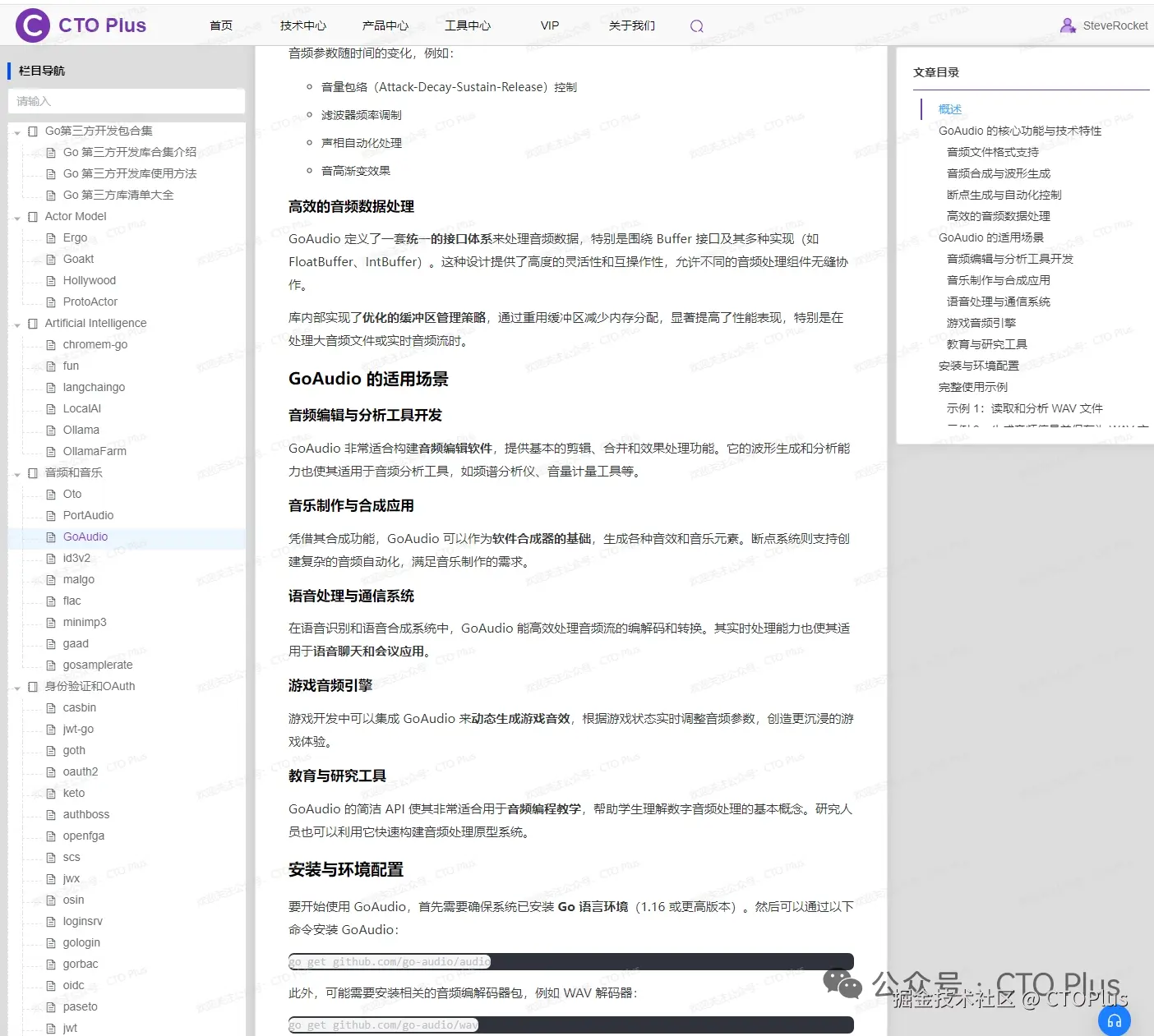
Task: Collapse the 音频和音乐 category chevron
Action: click(x=17, y=472)
